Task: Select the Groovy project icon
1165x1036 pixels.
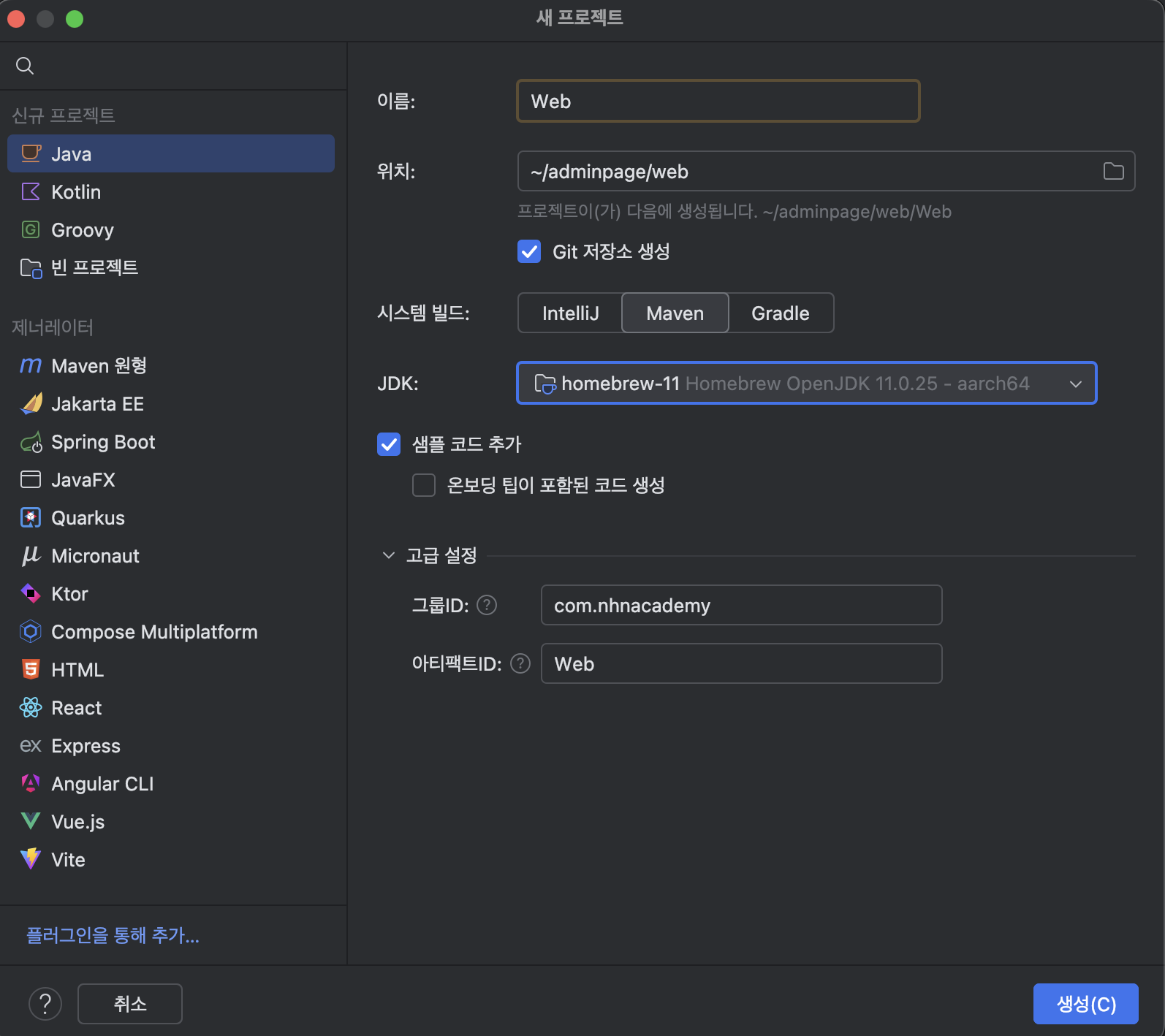Action: (31, 229)
